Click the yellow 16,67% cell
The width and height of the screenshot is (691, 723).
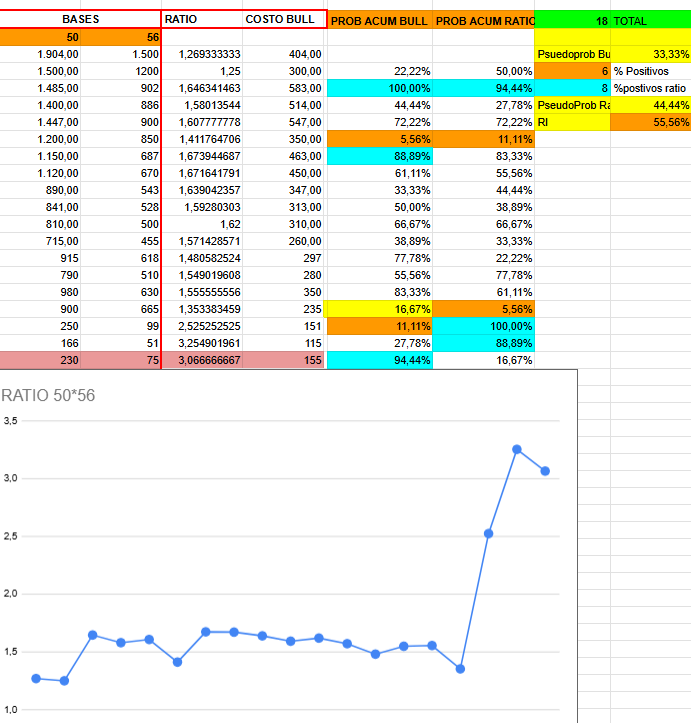pyautogui.click(x=380, y=309)
